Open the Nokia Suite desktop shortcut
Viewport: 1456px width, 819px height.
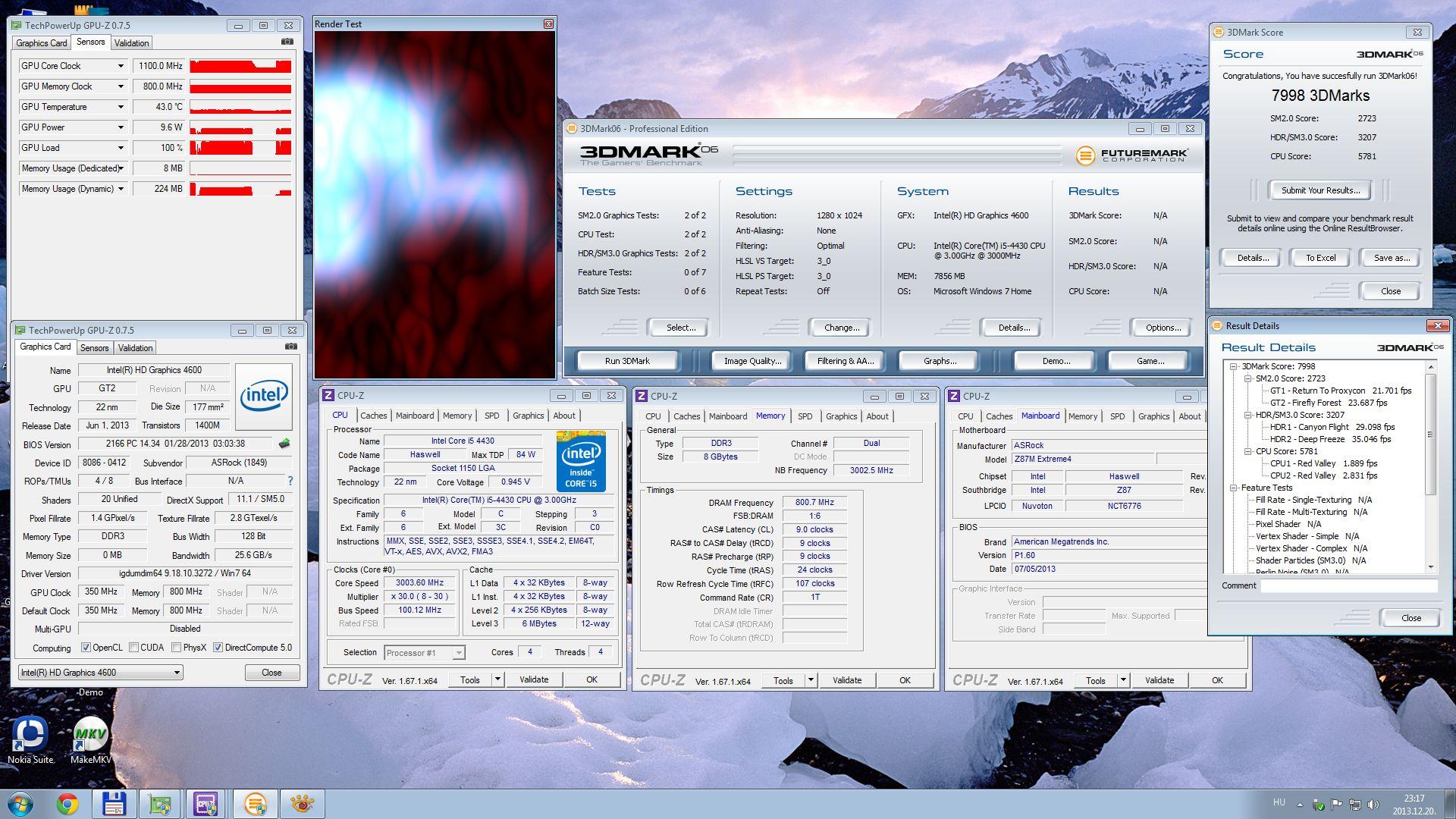(x=30, y=740)
